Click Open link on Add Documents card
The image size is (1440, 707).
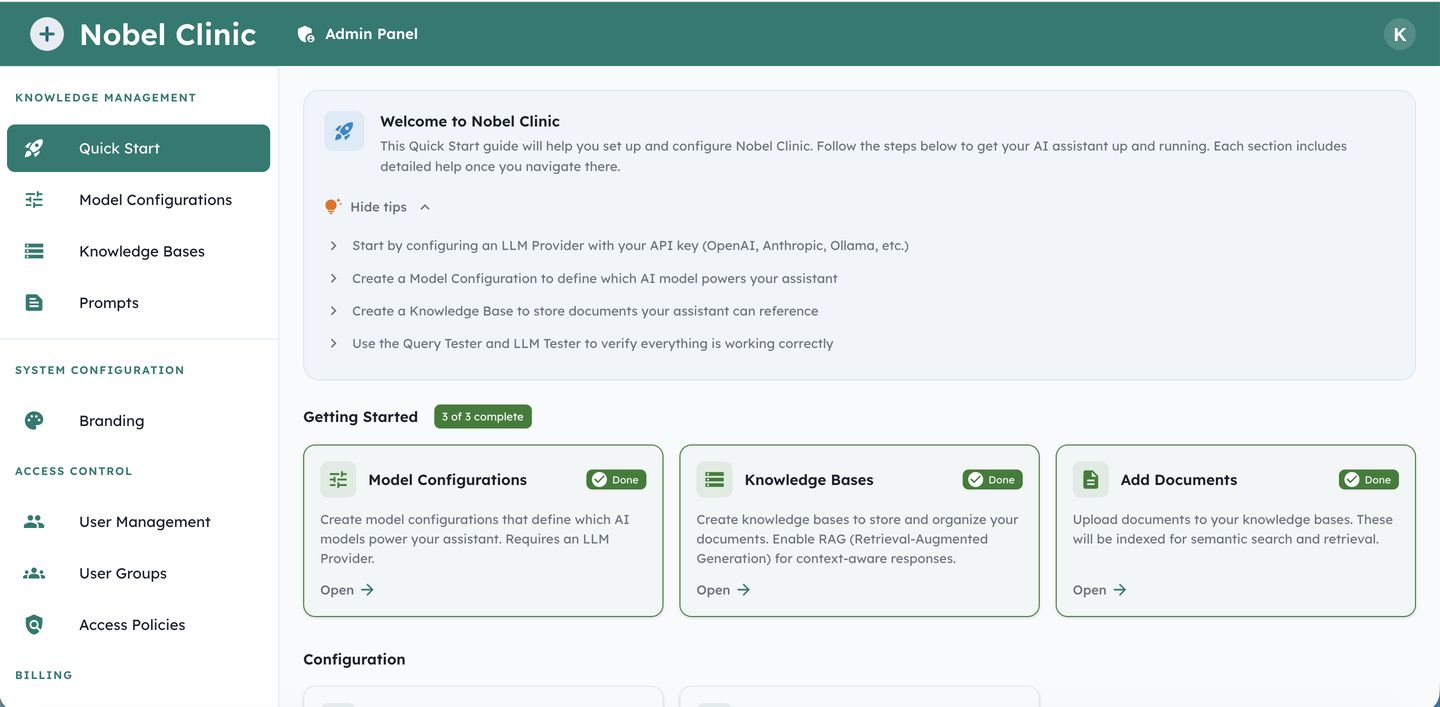tap(1100, 590)
